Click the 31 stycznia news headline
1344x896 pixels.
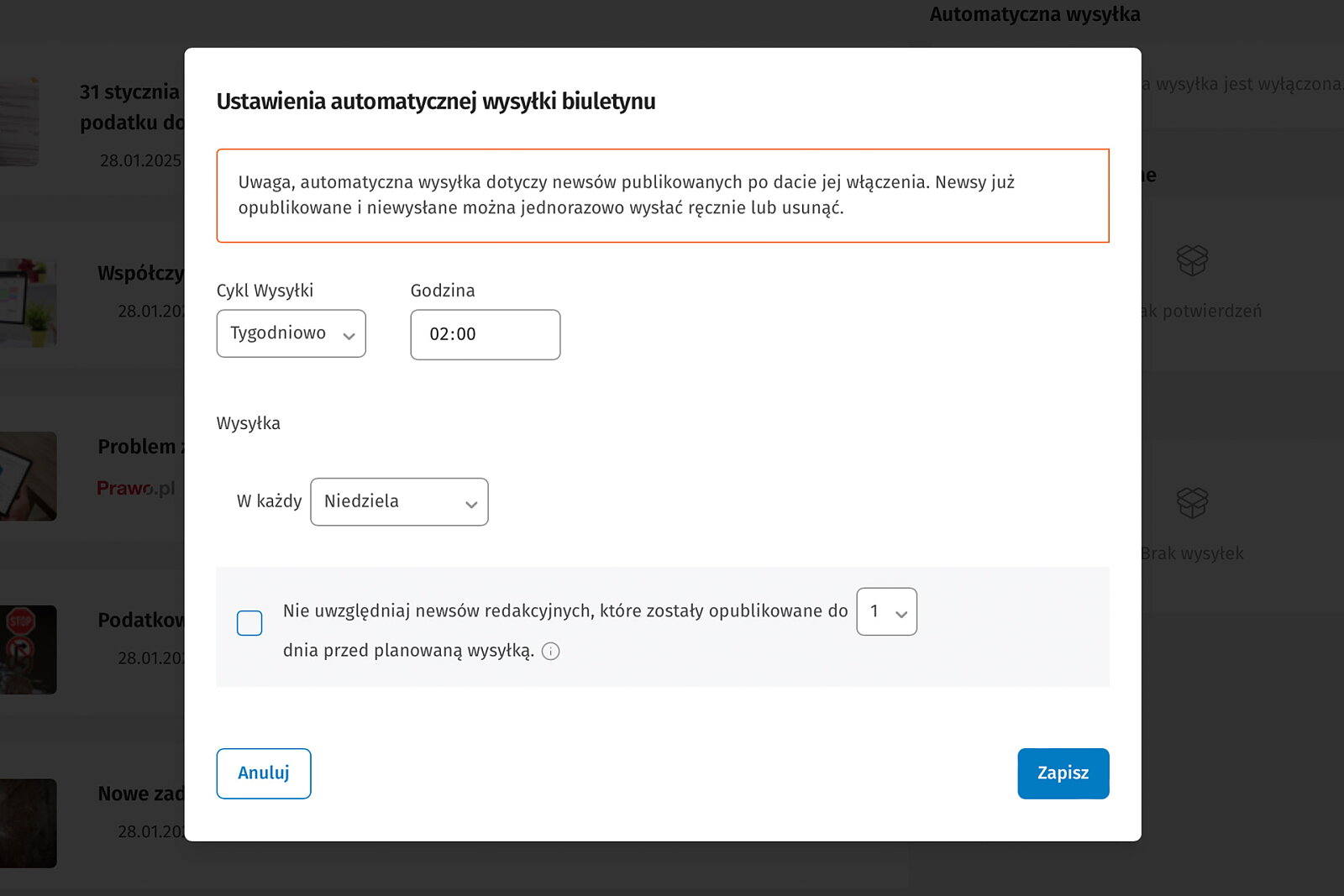coord(132,107)
